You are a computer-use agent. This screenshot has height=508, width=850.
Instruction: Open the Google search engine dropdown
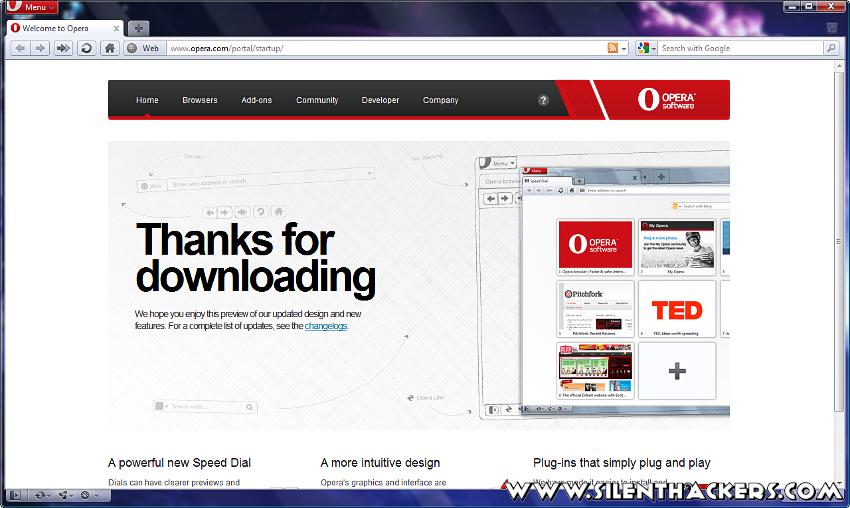pyautogui.click(x=647, y=48)
